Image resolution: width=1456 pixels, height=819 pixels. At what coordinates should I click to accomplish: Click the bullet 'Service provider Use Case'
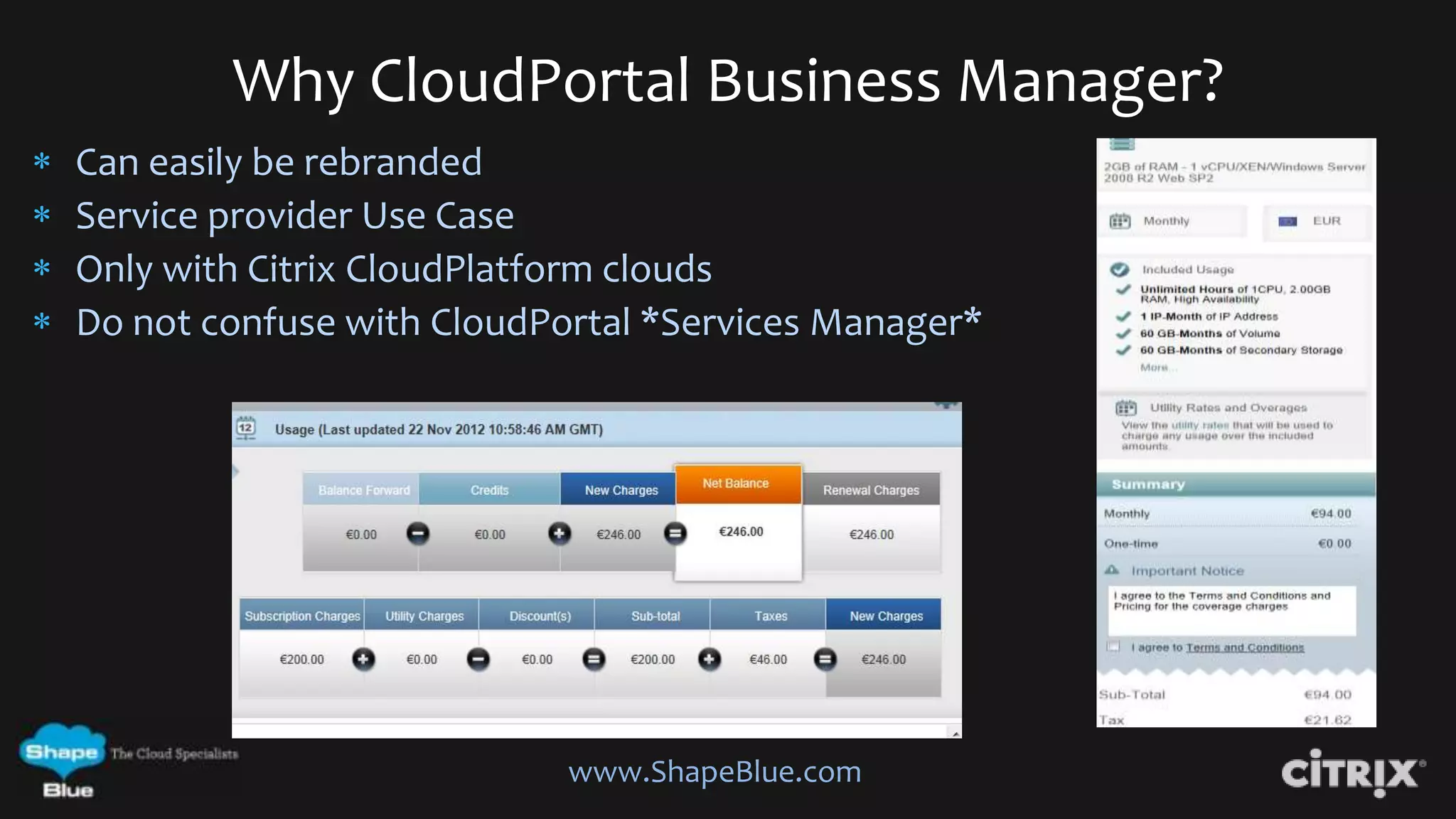(294, 215)
